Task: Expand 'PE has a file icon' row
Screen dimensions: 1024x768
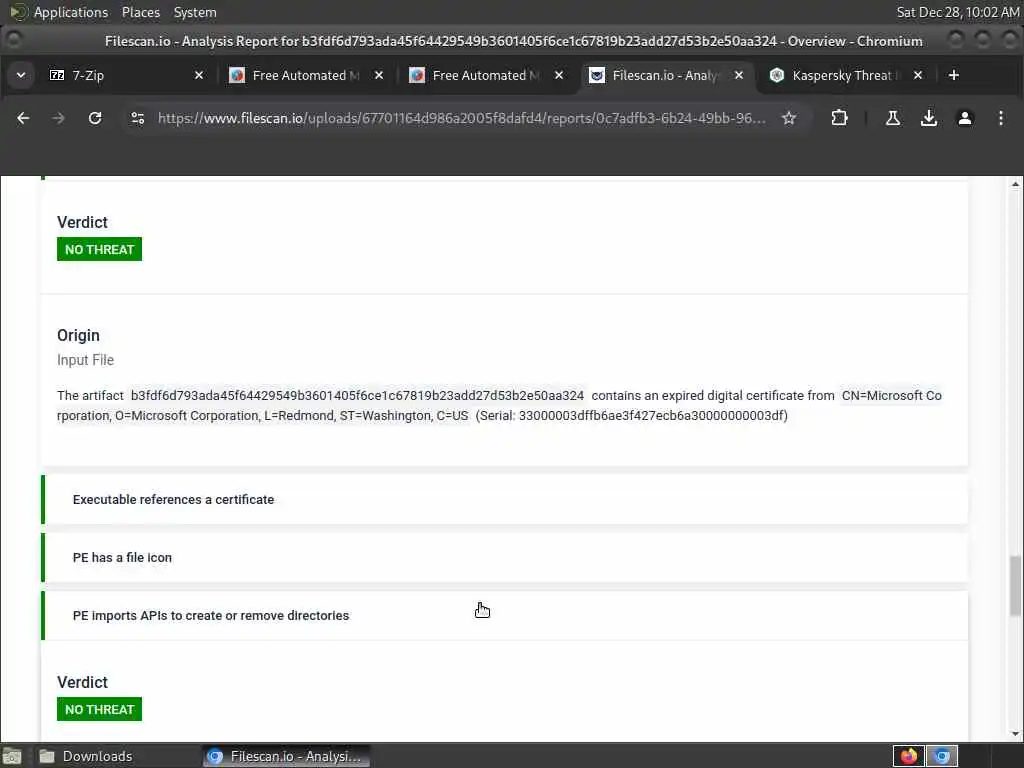Action: (505, 558)
